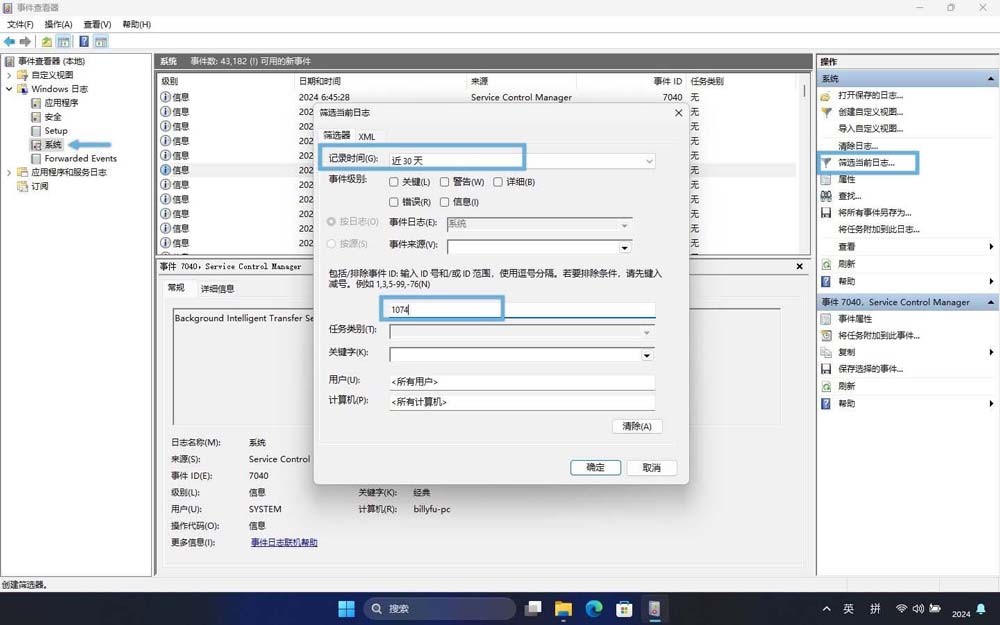1000x625 pixels.
Task: Check the 错误(R) event level
Action: click(392, 201)
